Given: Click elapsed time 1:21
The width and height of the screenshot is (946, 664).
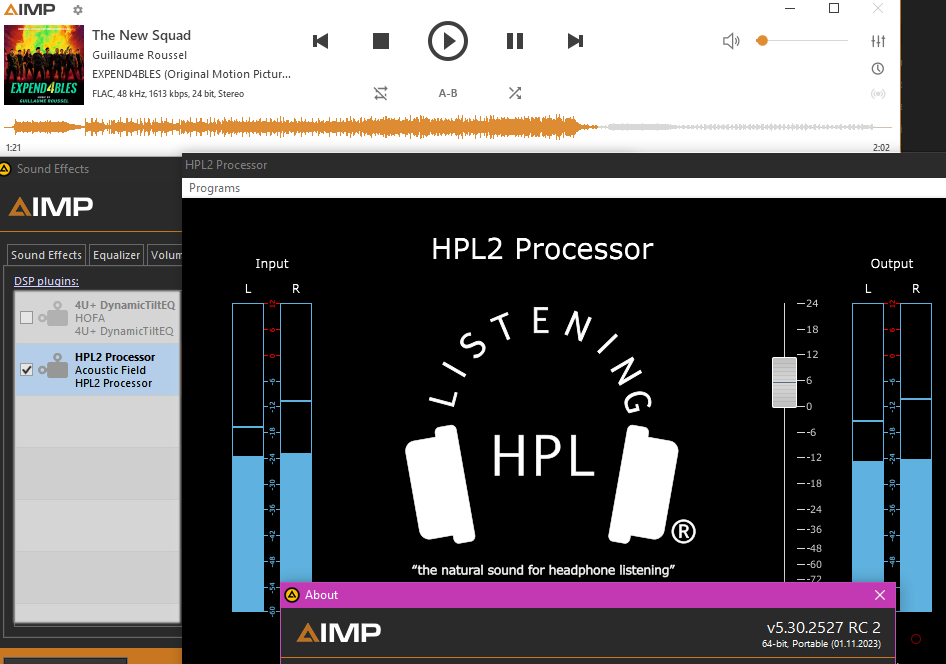Looking at the screenshot, I should [13, 147].
